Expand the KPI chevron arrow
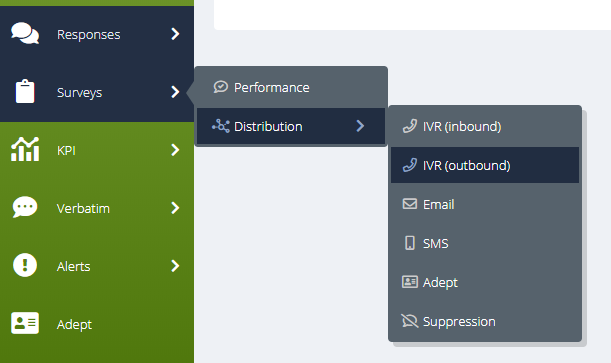Viewport: 611px width, 363px height. pyautogui.click(x=175, y=150)
